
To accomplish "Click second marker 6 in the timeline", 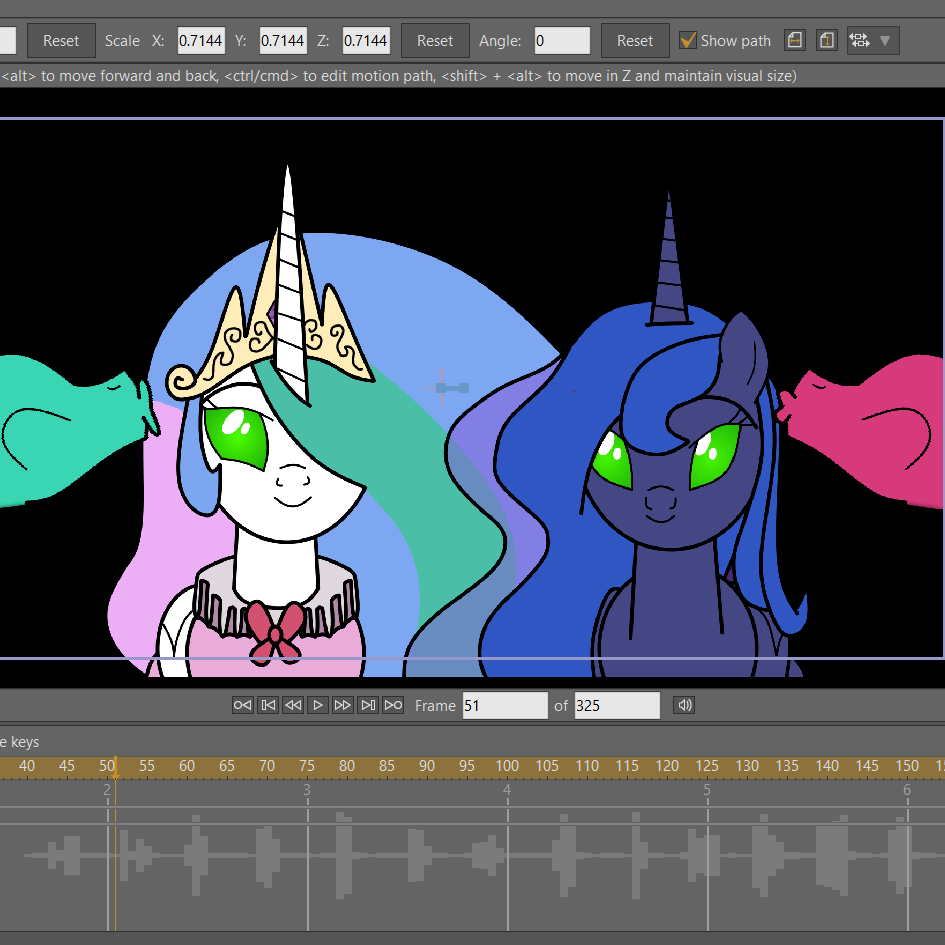I will 906,790.
